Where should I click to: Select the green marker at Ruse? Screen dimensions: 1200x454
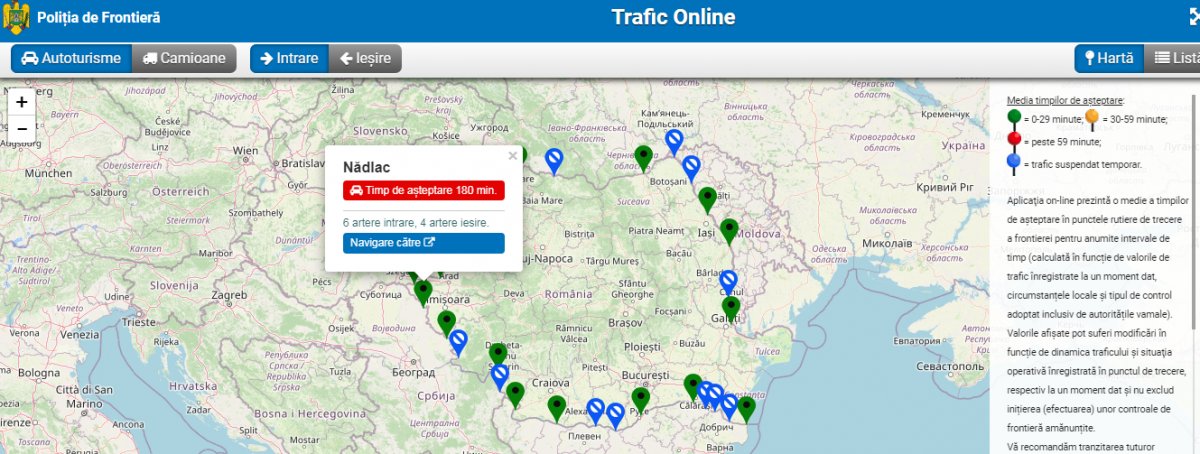click(x=641, y=400)
